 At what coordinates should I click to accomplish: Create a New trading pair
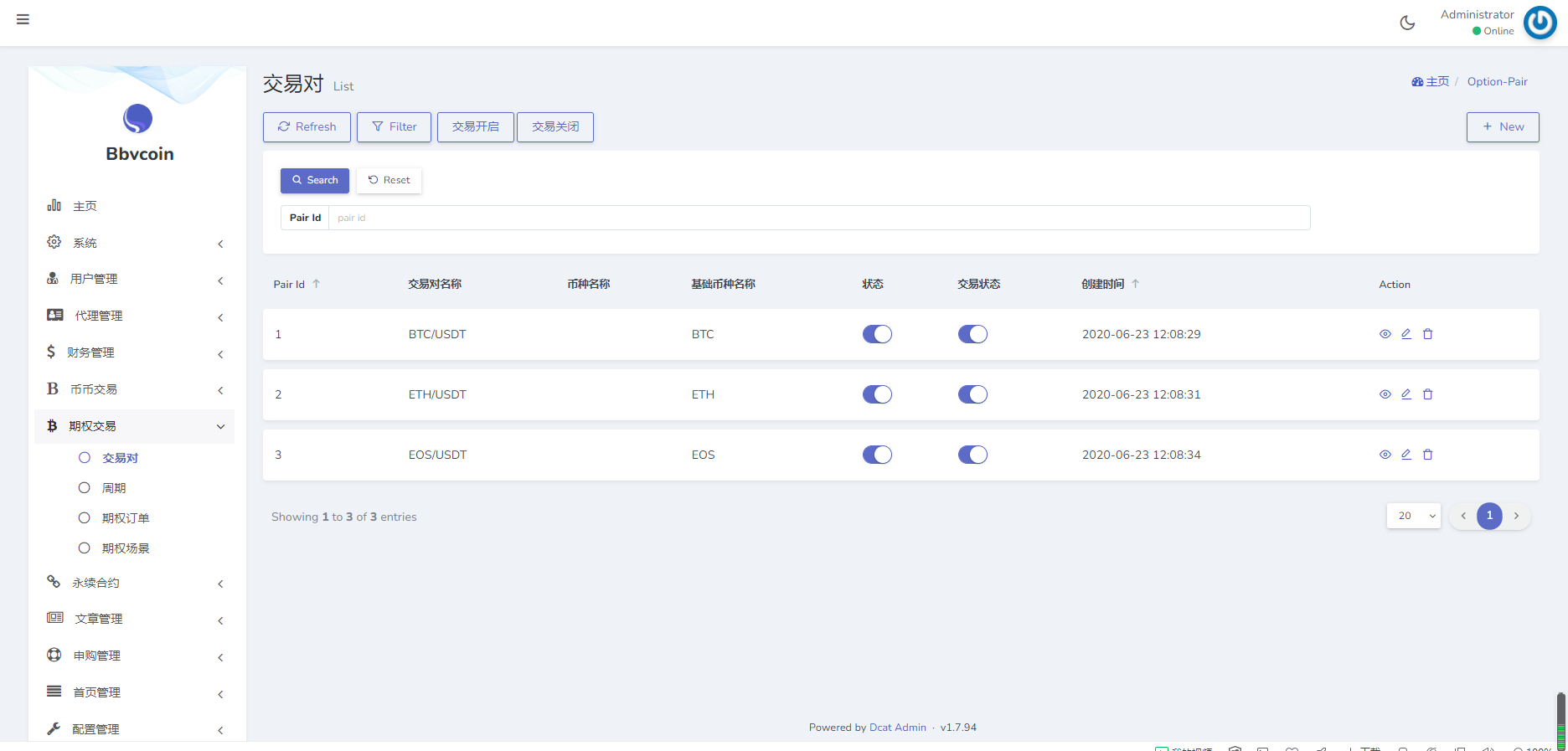pos(1503,126)
